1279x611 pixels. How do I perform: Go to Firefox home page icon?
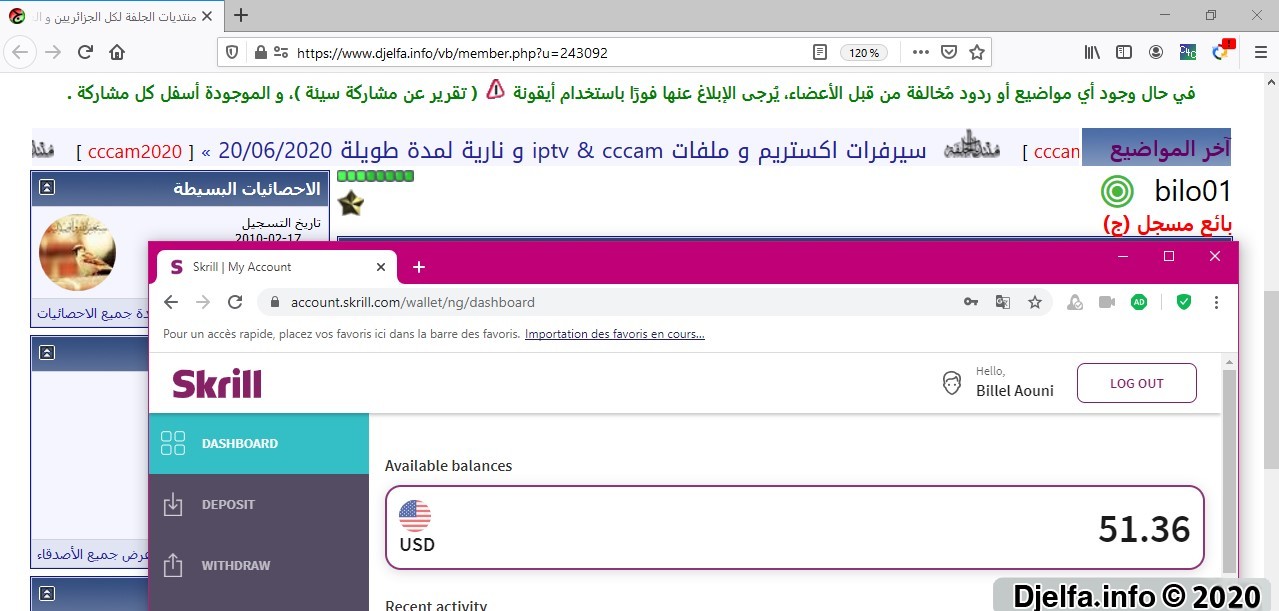[117, 52]
